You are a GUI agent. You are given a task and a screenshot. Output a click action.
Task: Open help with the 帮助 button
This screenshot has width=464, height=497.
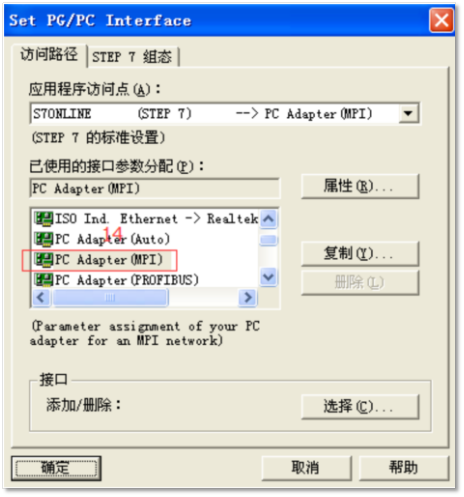click(404, 468)
